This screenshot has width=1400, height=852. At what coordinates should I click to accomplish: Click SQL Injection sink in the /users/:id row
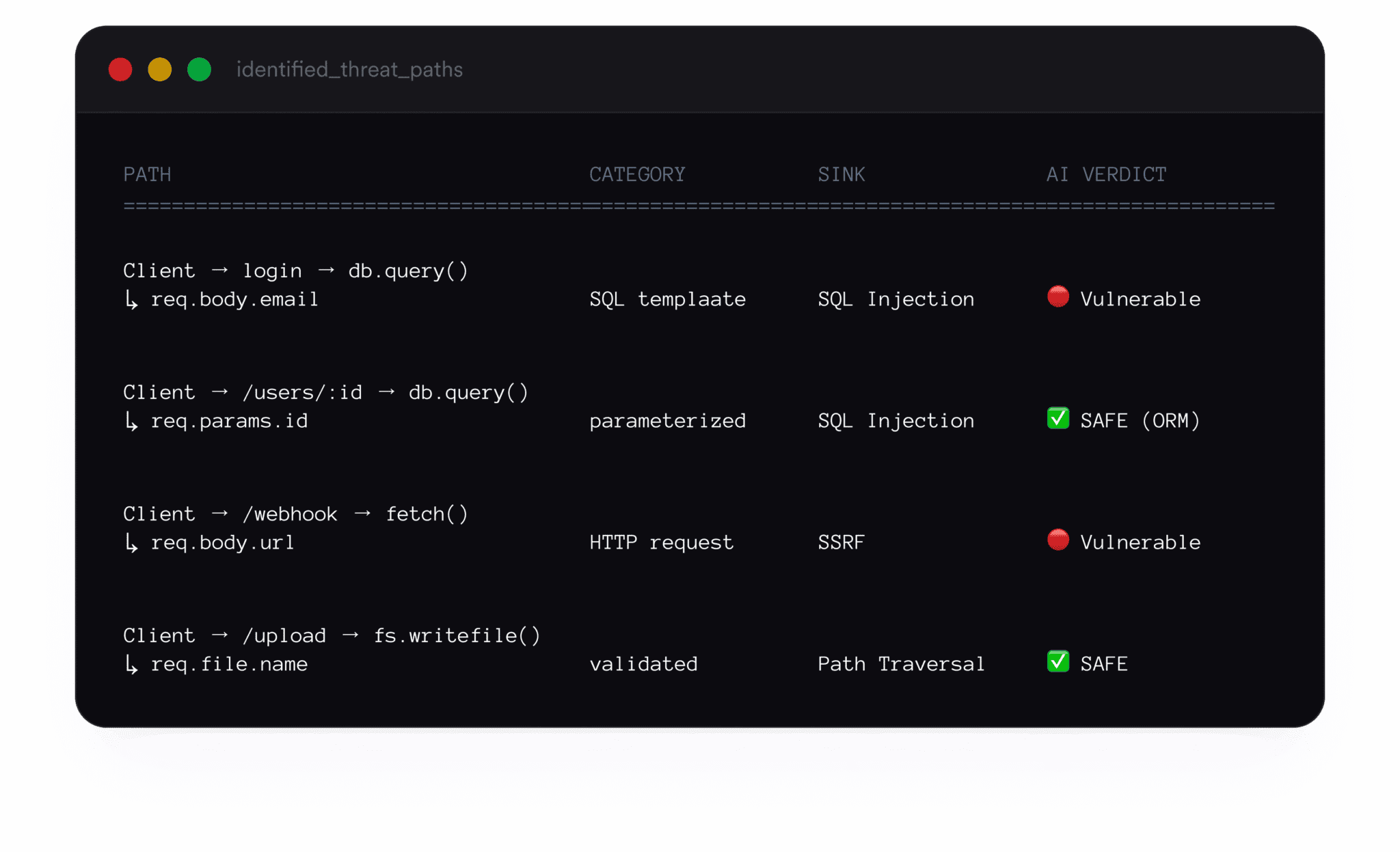pos(896,421)
